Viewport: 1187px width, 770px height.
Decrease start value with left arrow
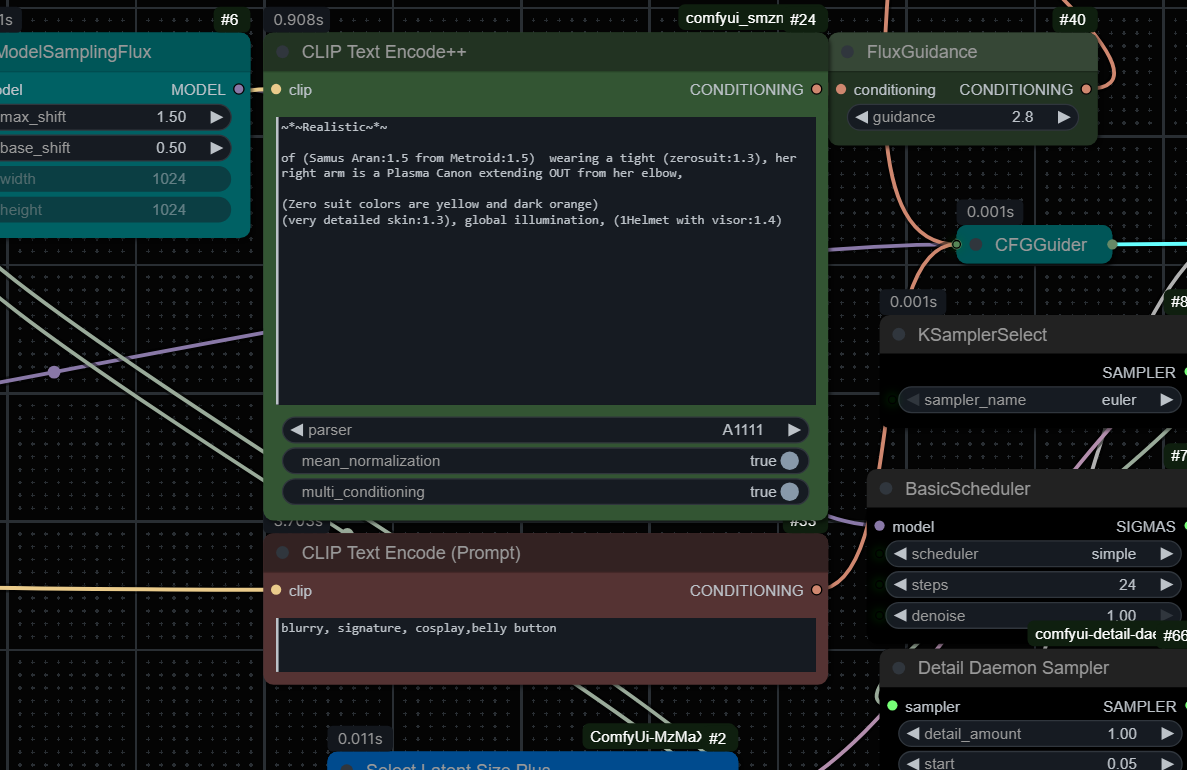click(913, 763)
